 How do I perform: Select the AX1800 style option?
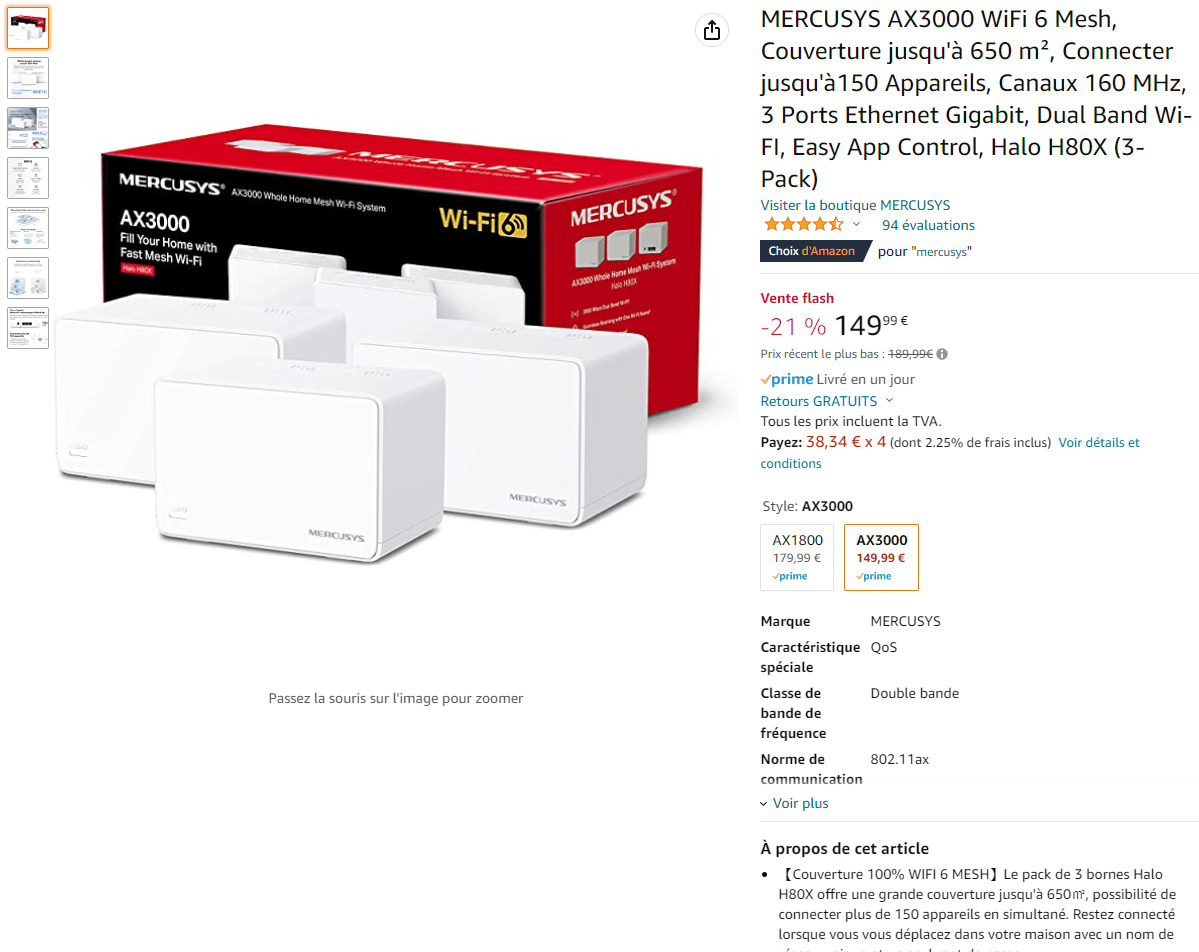click(797, 557)
